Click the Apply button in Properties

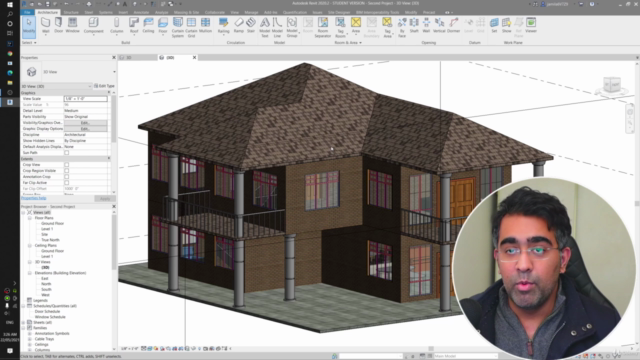(x=105, y=199)
